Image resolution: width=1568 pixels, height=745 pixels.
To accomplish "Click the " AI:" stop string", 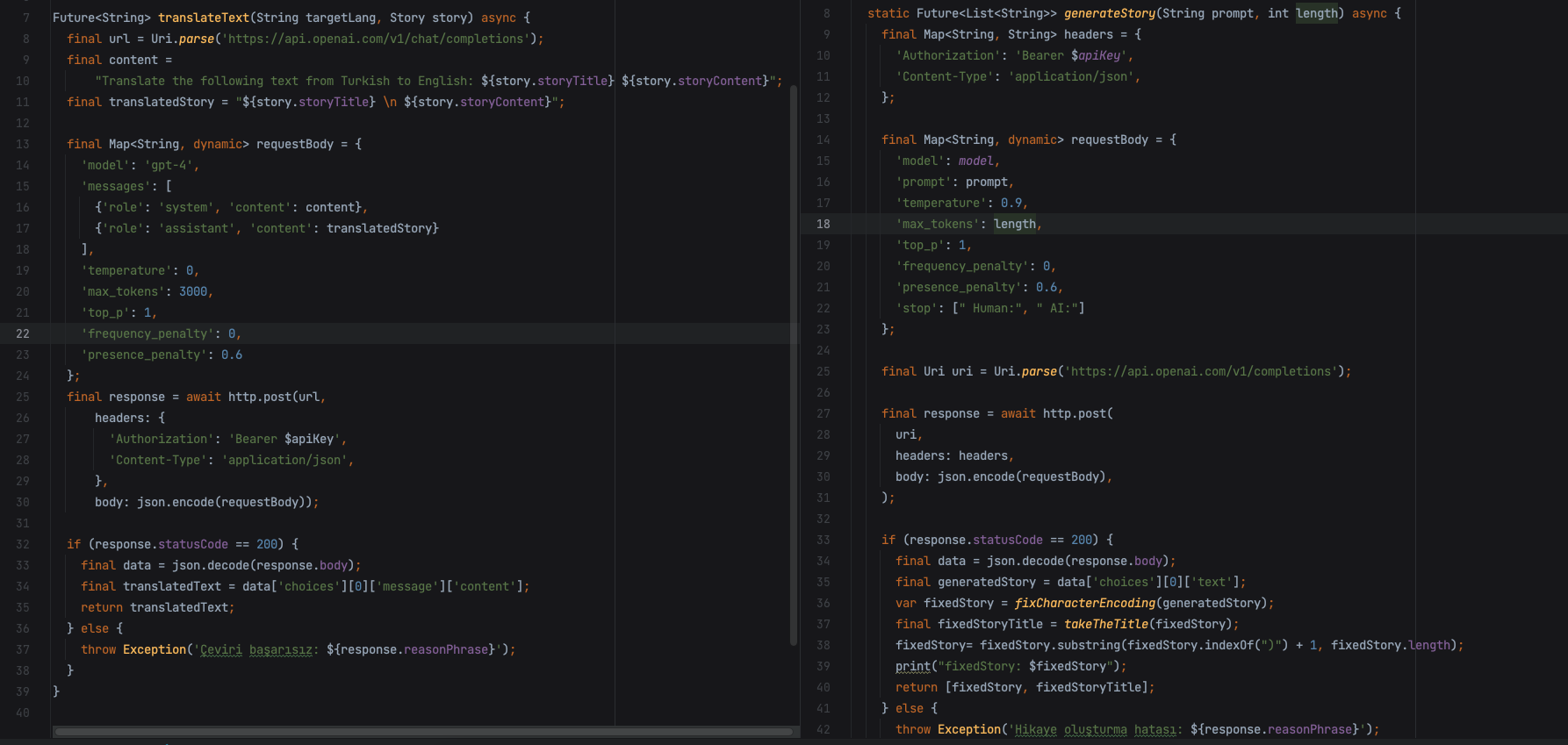I will (1057, 308).
